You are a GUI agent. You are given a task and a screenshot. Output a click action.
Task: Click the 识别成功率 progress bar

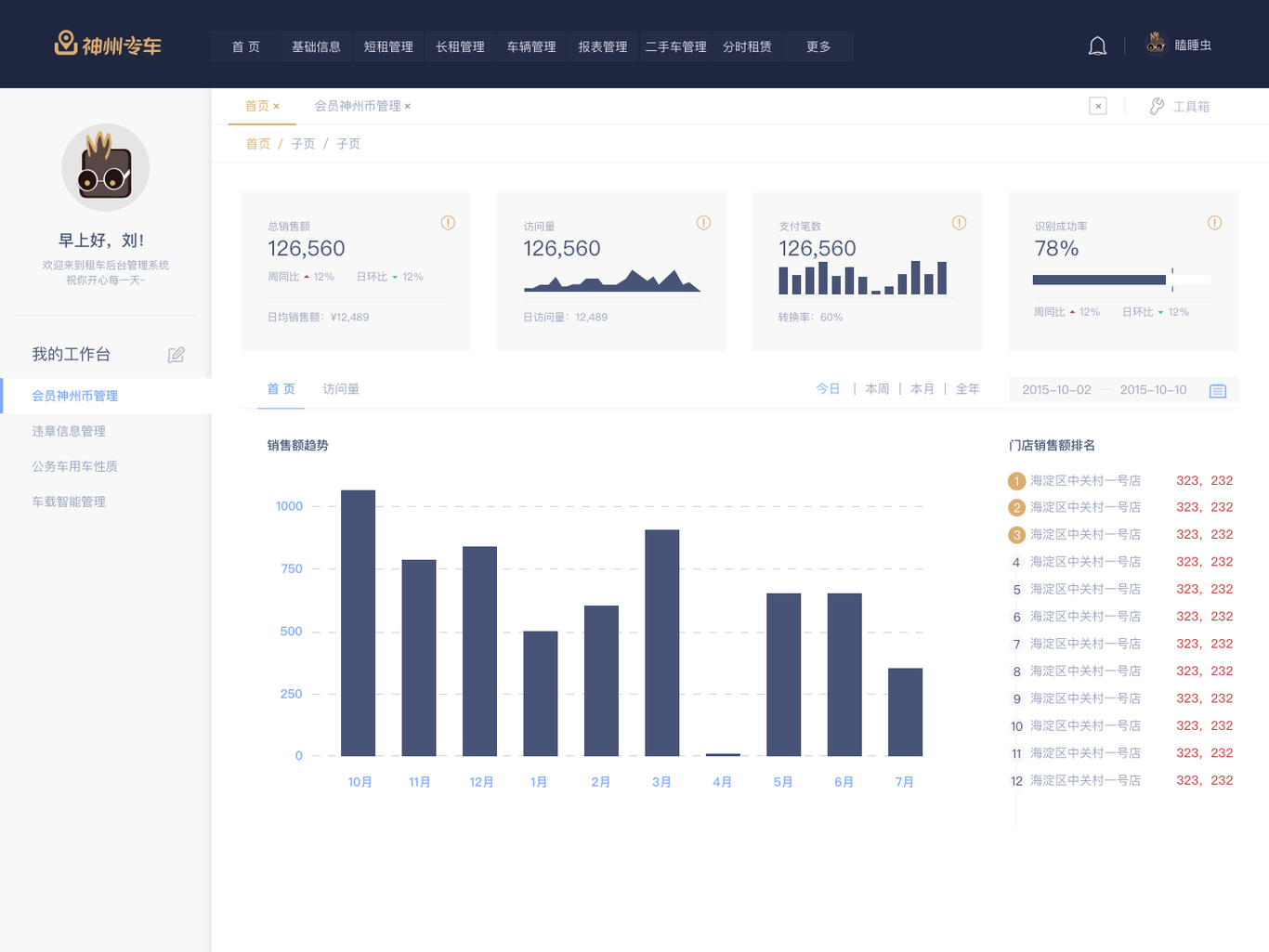tap(1121, 280)
